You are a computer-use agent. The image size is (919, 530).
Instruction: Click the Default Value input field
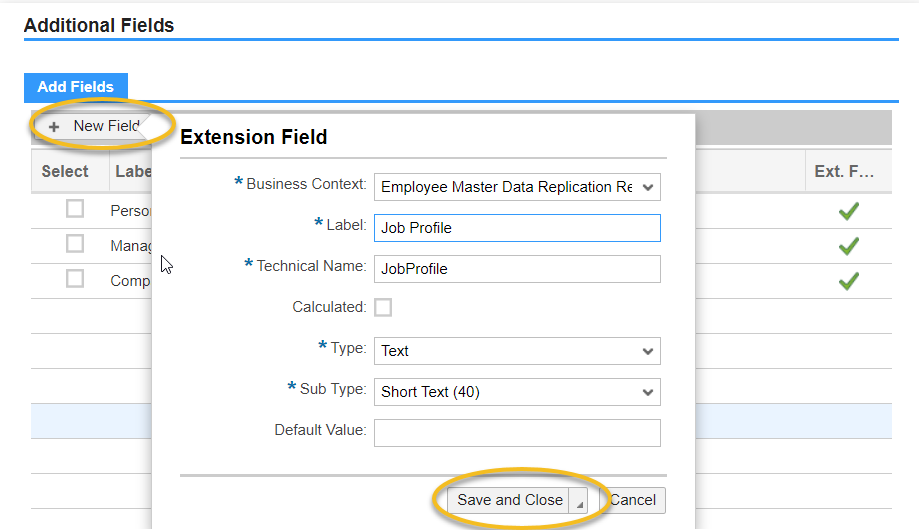pos(517,433)
